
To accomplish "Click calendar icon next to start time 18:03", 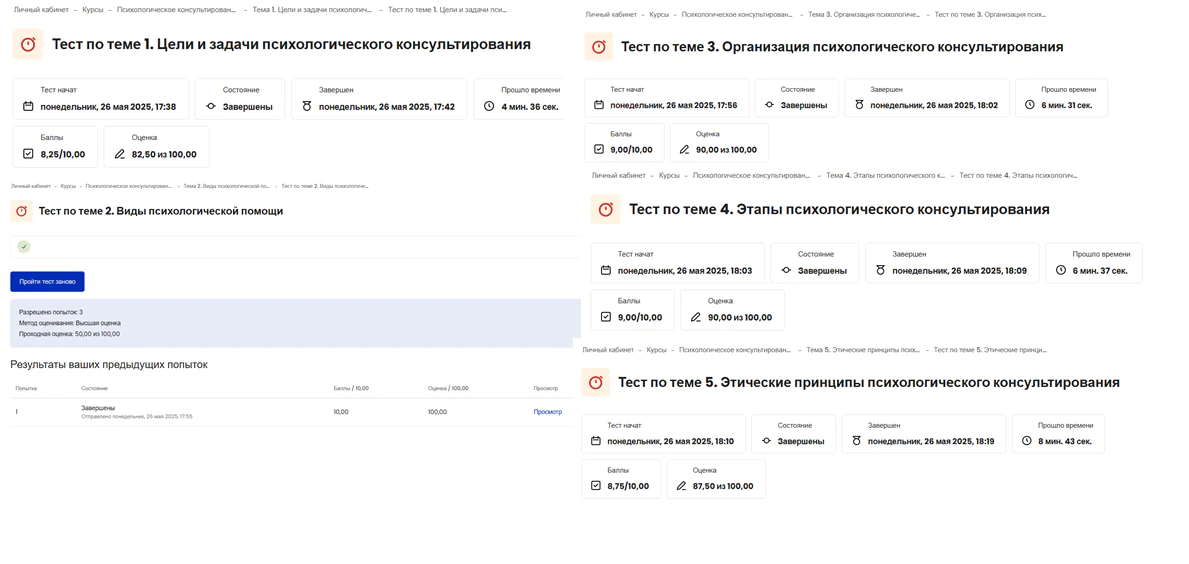I will (606, 270).
